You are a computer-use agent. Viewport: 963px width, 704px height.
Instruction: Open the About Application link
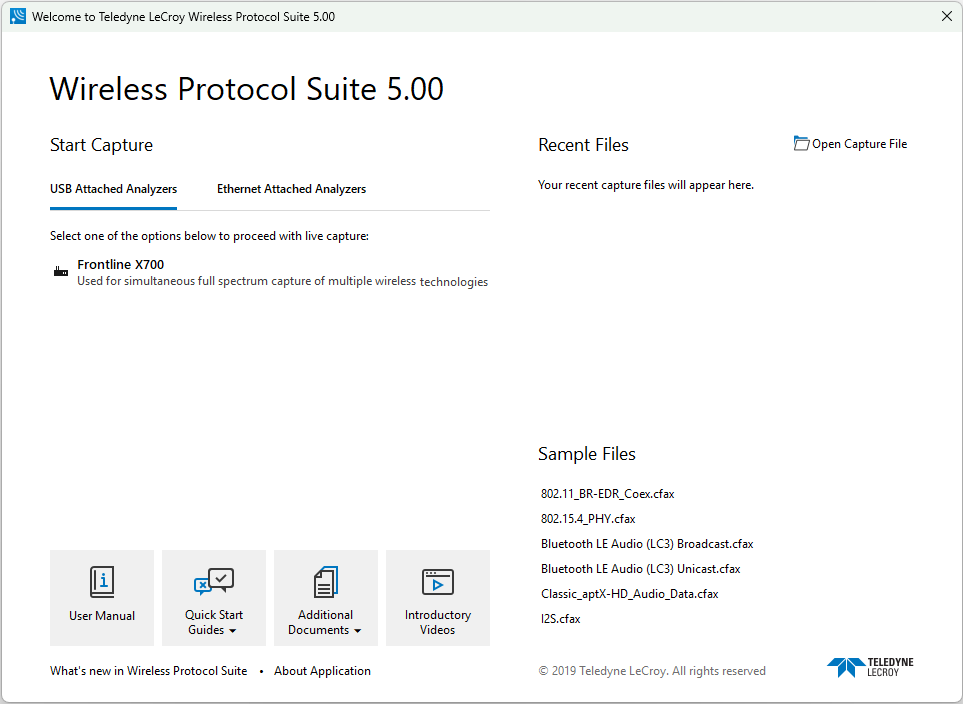[322, 671]
